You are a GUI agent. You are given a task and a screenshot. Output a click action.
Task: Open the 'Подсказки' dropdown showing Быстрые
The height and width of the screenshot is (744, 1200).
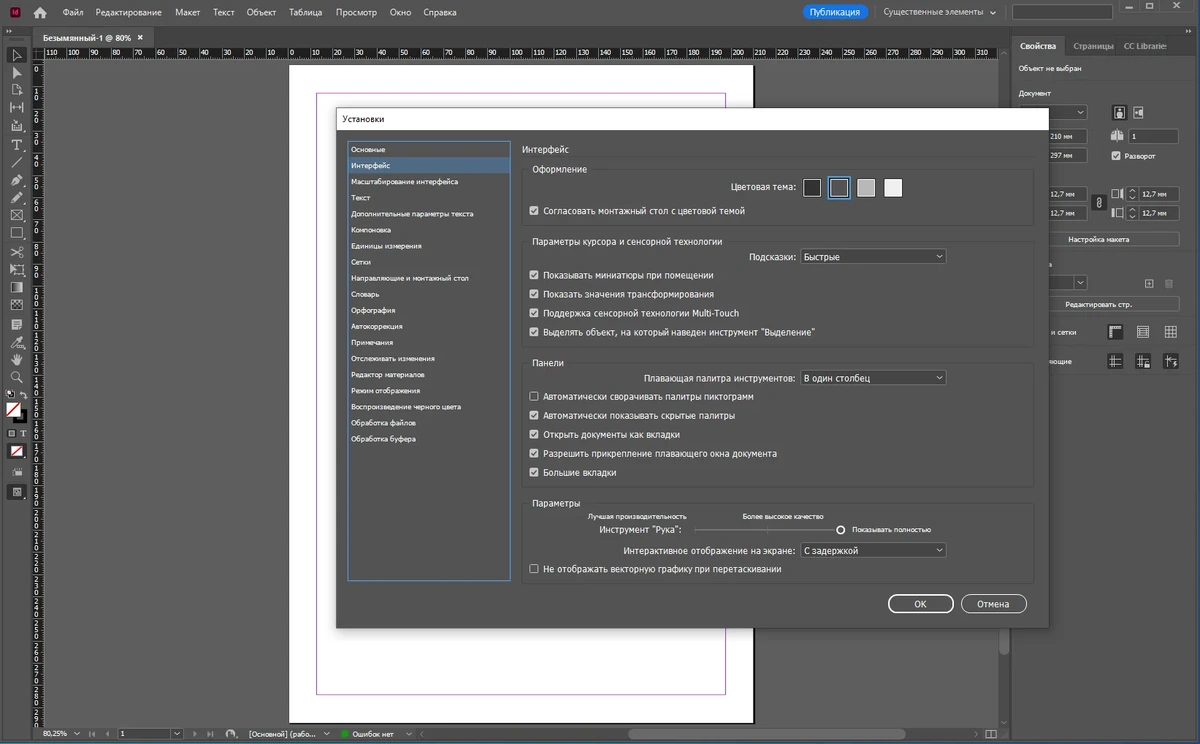click(x=873, y=257)
